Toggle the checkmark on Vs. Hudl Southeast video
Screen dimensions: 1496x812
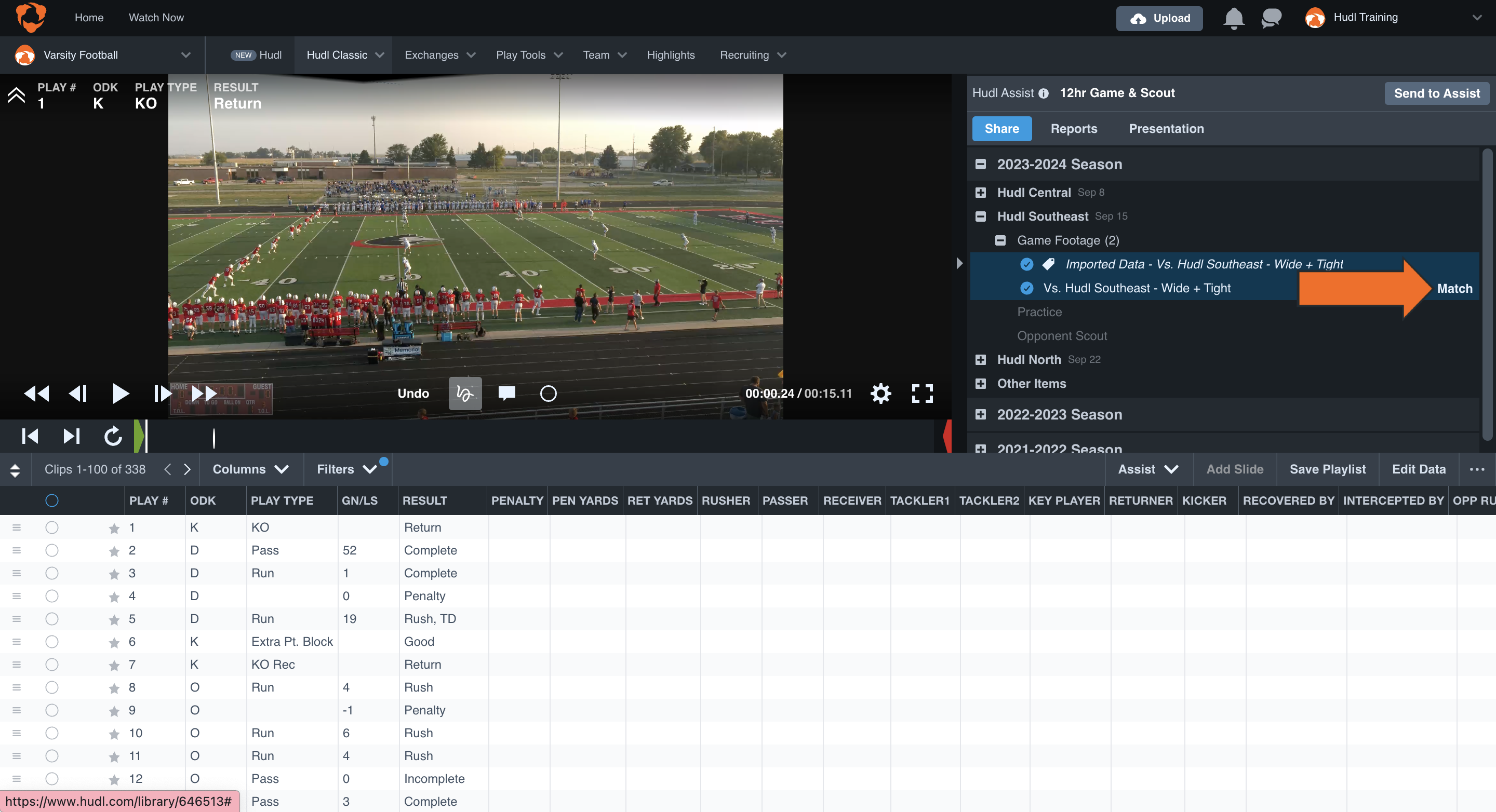pyautogui.click(x=1027, y=287)
